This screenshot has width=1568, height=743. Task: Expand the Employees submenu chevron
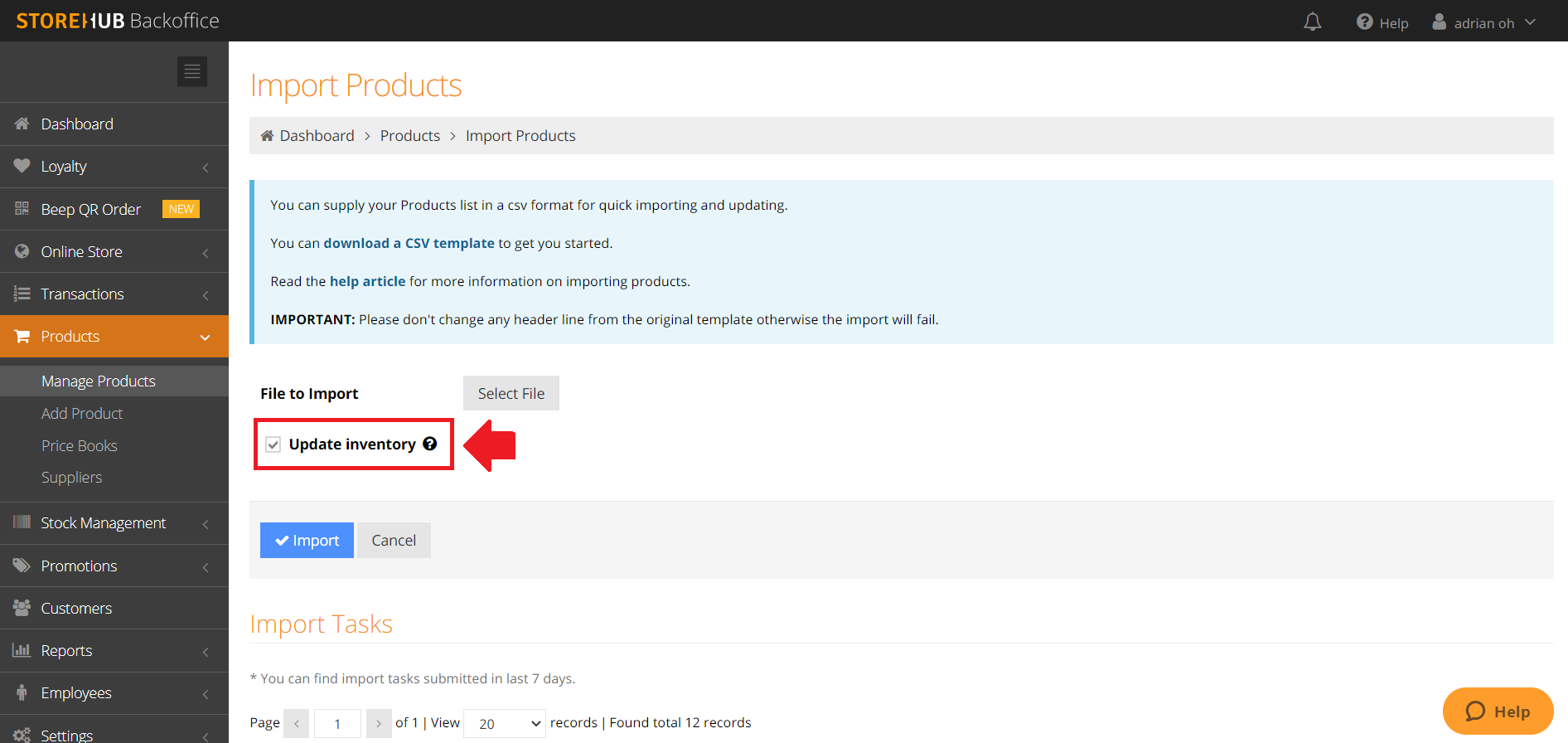point(206,694)
